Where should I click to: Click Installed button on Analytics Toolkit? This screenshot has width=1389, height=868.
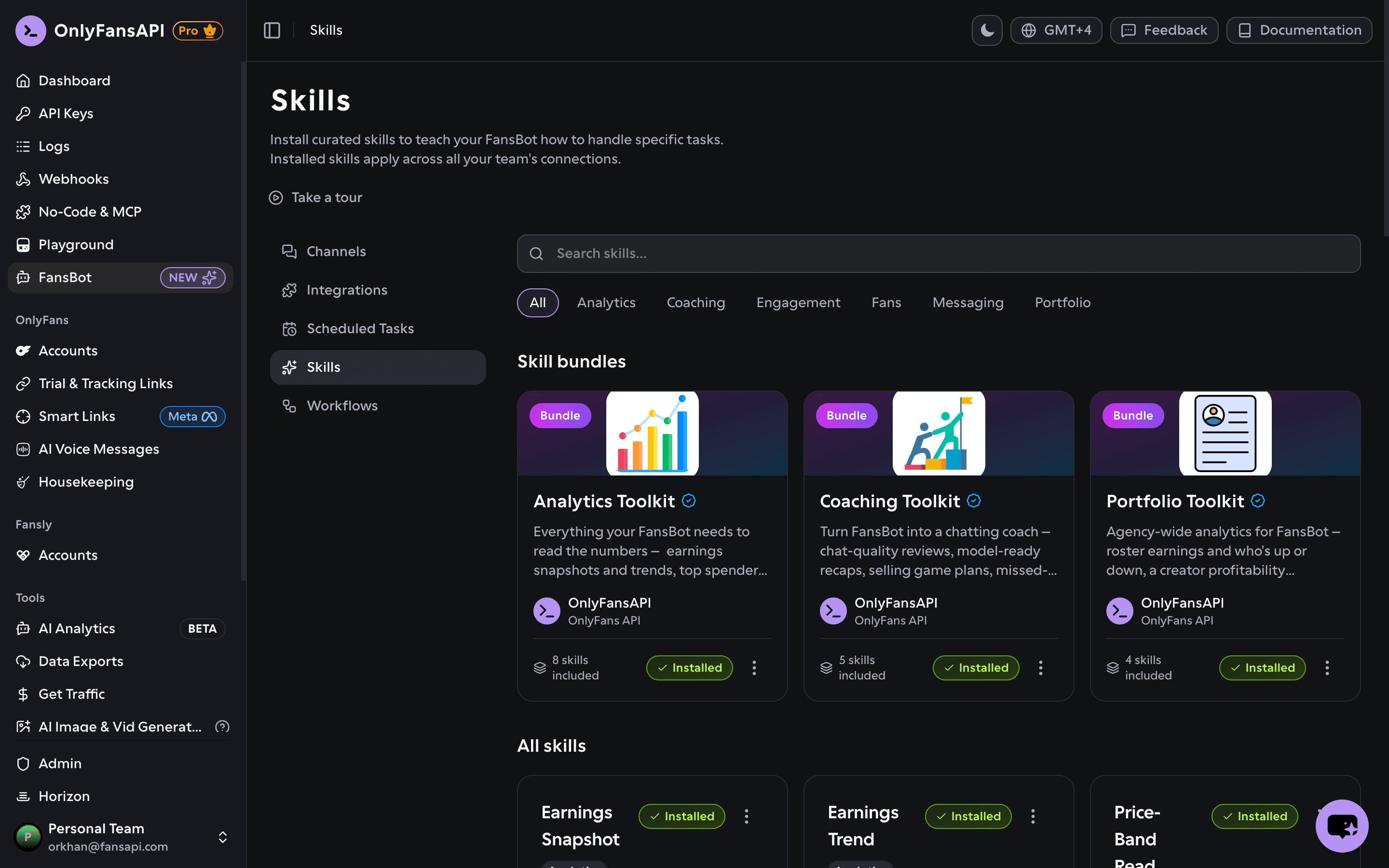coord(689,668)
